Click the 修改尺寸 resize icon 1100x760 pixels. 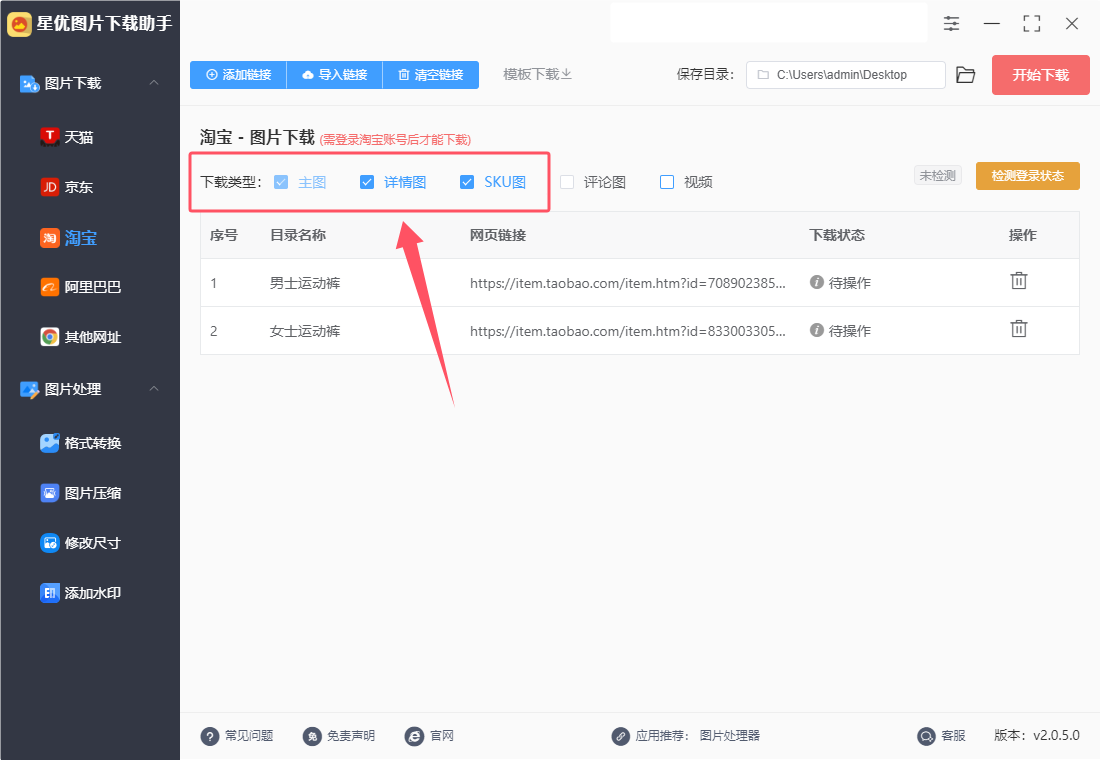50,542
